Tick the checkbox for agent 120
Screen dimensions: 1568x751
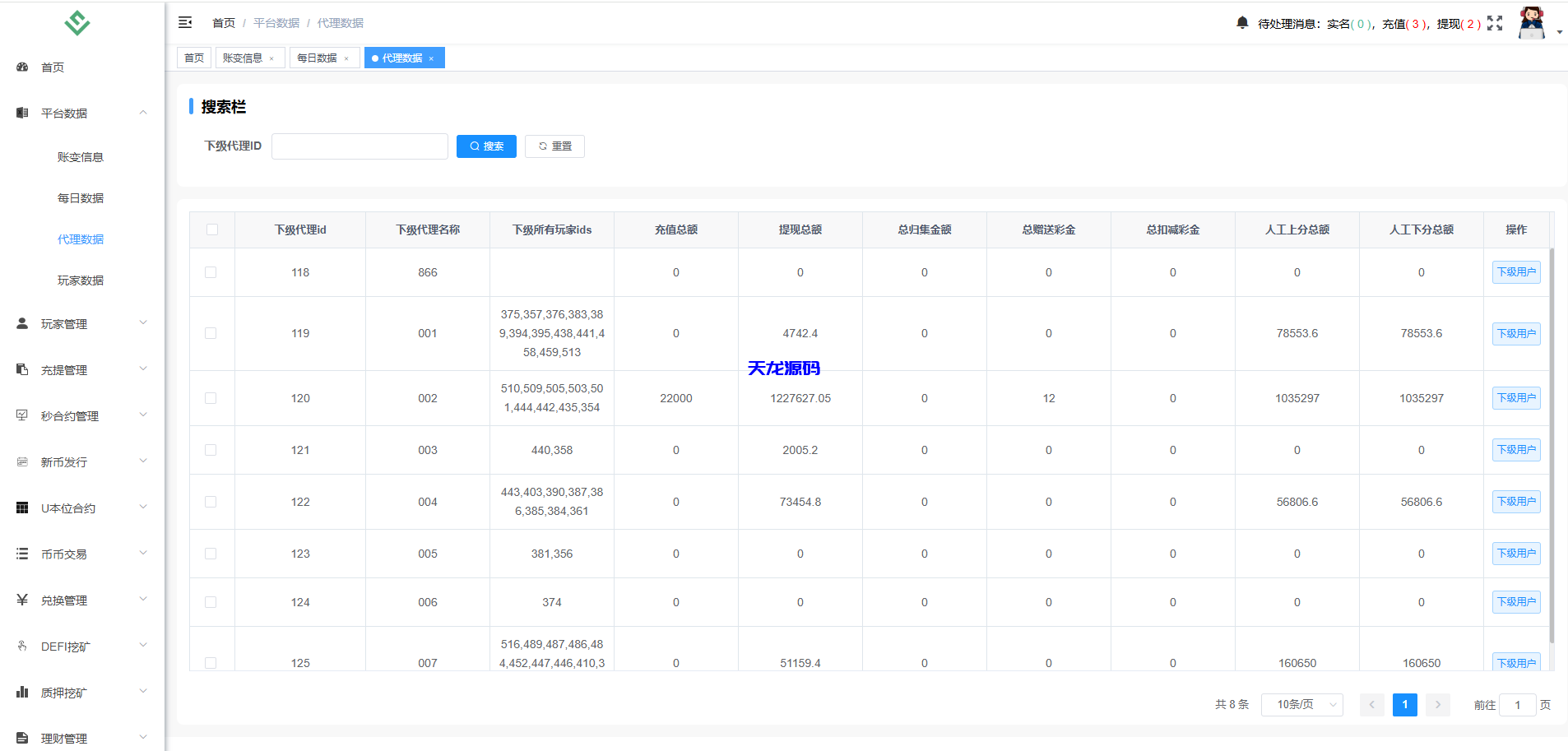[211, 397]
